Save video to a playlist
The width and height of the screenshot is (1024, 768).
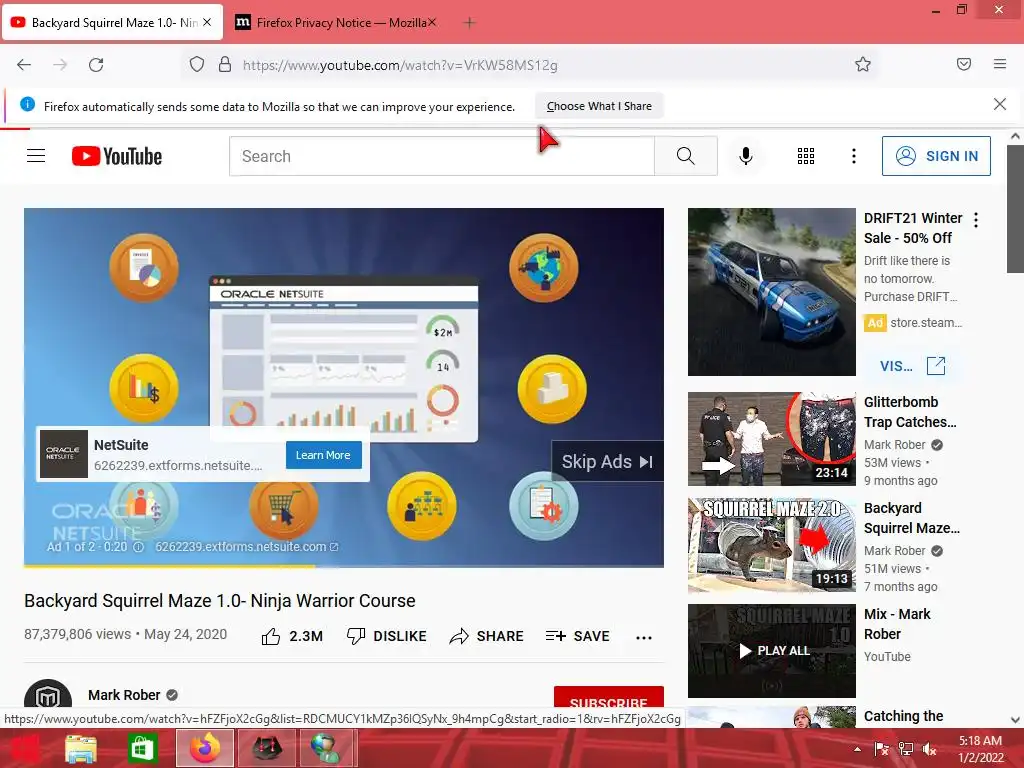tap(577, 636)
